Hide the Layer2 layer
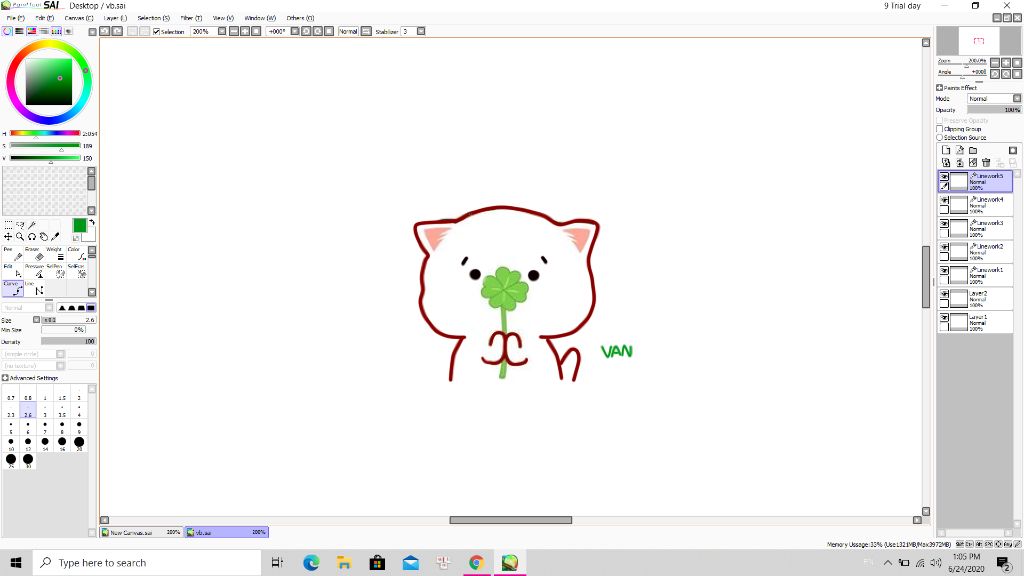Image resolution: width=1024 pixels, height=576 pixels. [x=944, y=294]
